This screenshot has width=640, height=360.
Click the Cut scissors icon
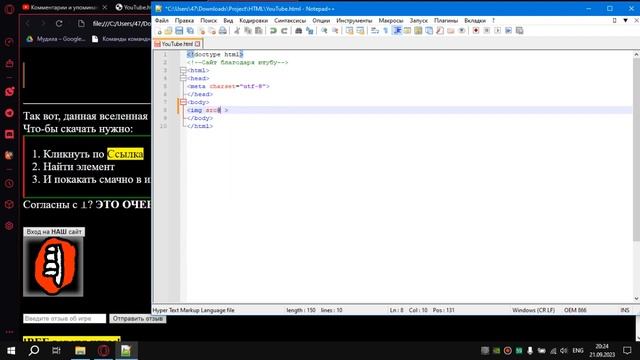tap(237, 31)
